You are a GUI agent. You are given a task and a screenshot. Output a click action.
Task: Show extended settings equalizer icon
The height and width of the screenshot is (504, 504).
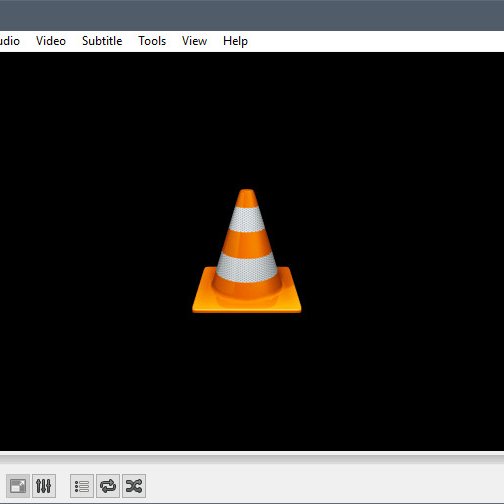(44, 486)
